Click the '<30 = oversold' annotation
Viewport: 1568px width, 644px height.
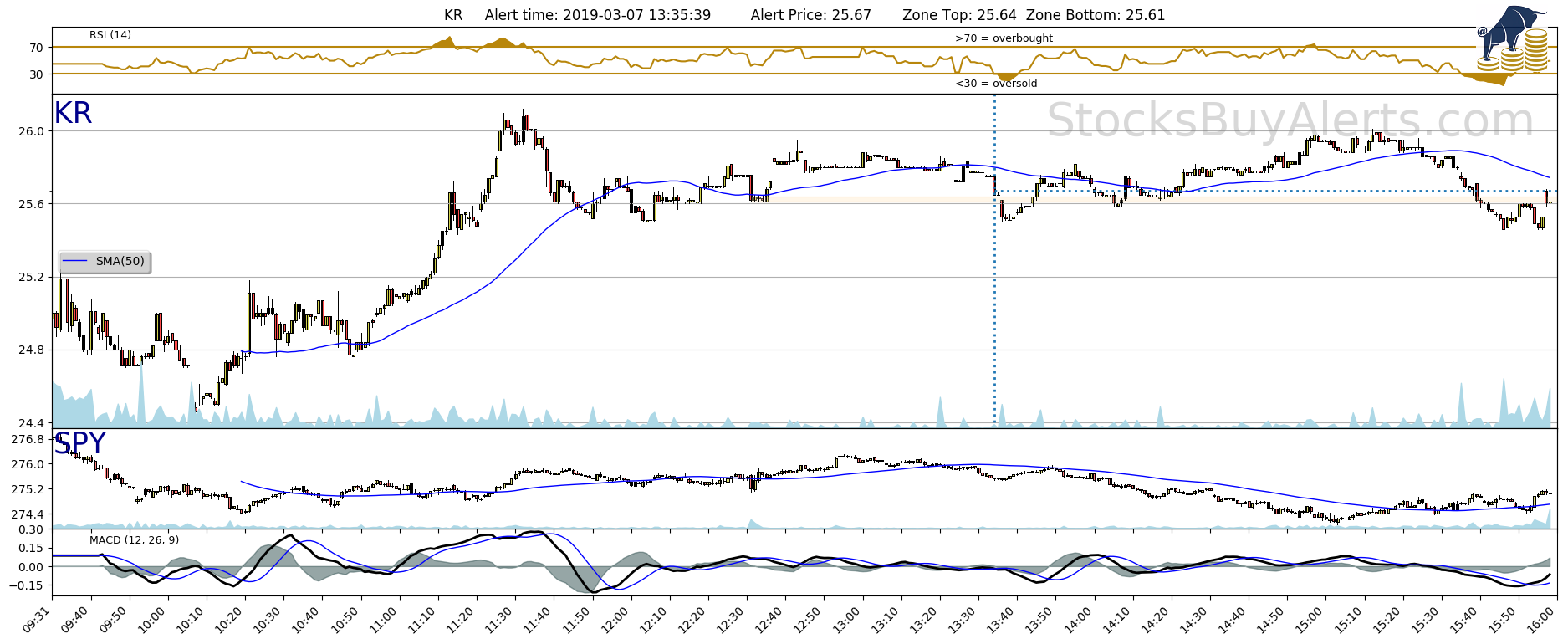[996, 84]
